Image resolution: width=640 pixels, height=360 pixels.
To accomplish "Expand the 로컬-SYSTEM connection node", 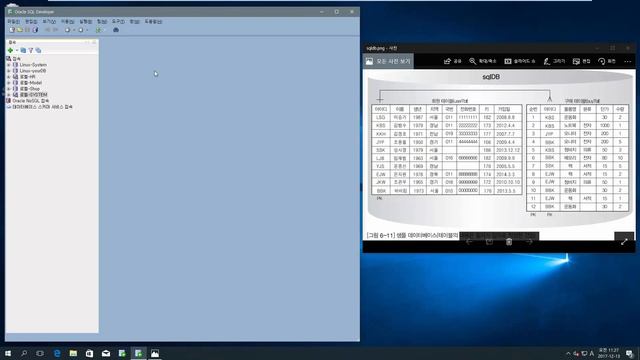I will [9, 95].
